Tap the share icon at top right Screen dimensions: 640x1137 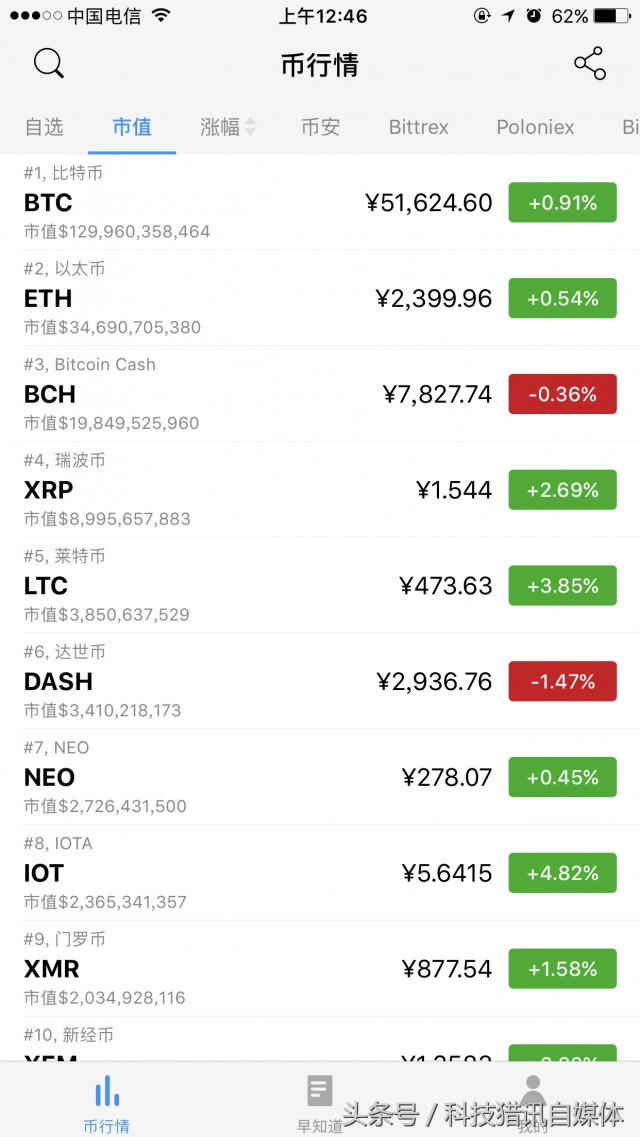pyautogui.click(x=589, y=62)
